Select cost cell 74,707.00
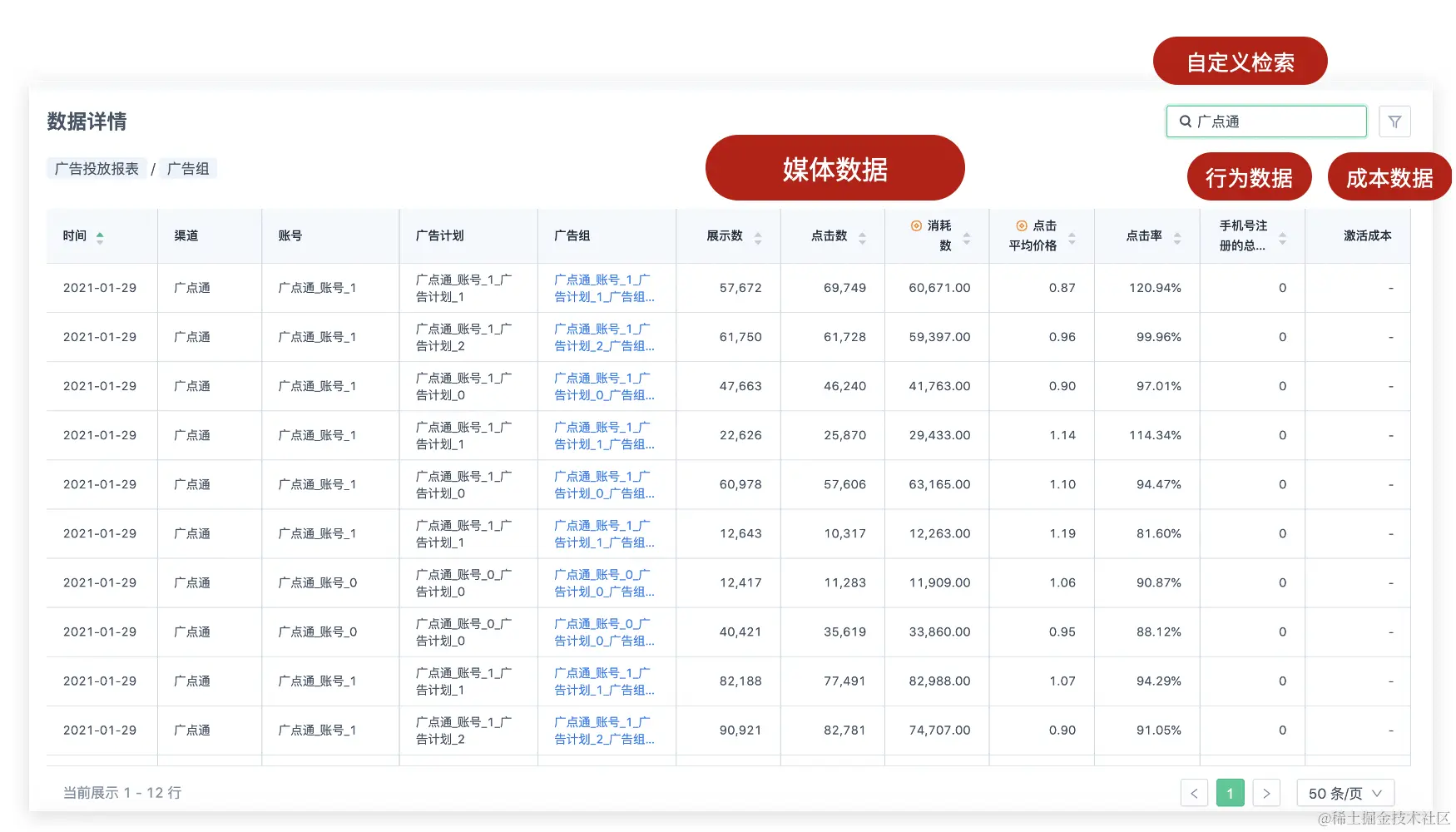This screenshot has height=832, width=1456. click(x=939, y=730)
